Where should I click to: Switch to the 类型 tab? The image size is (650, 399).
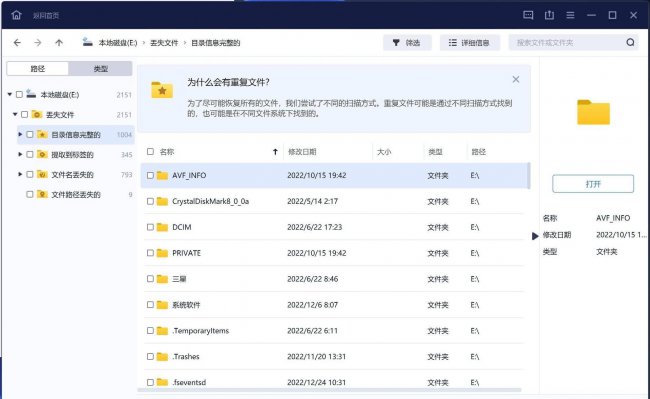click(x=100, y=68)
